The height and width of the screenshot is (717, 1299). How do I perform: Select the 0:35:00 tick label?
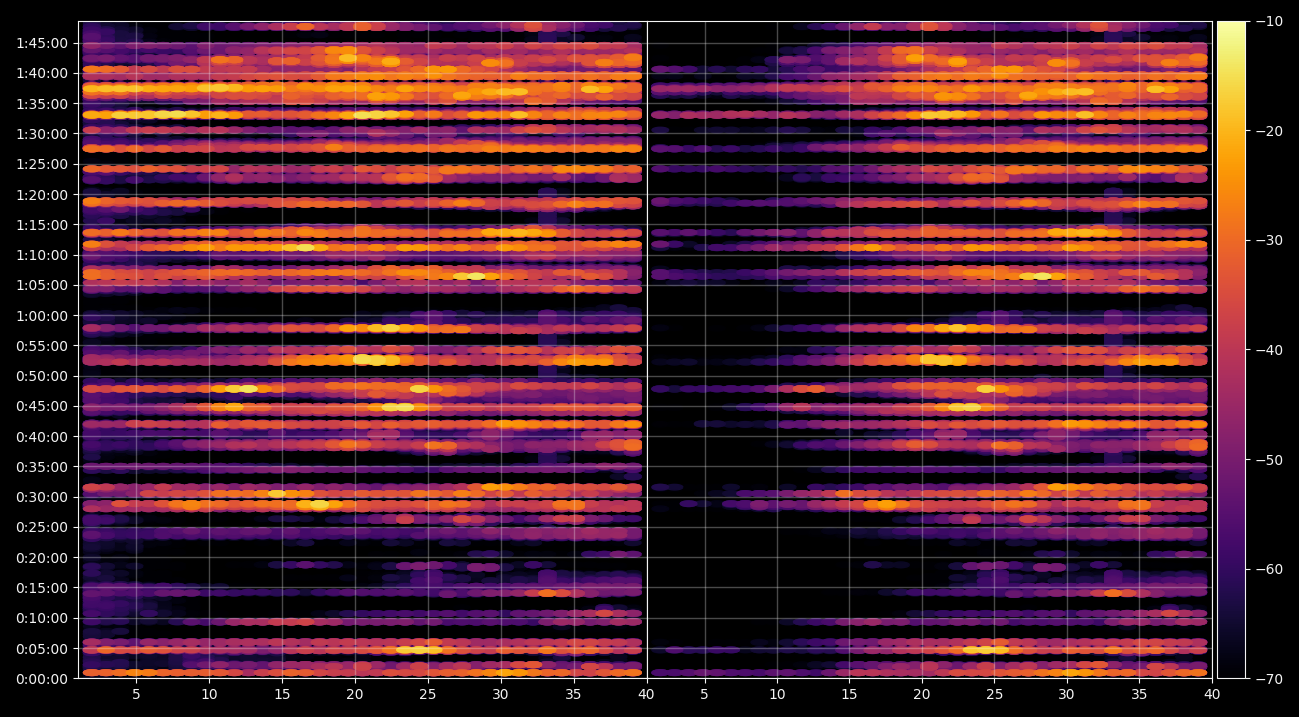[x=42, y=467]
